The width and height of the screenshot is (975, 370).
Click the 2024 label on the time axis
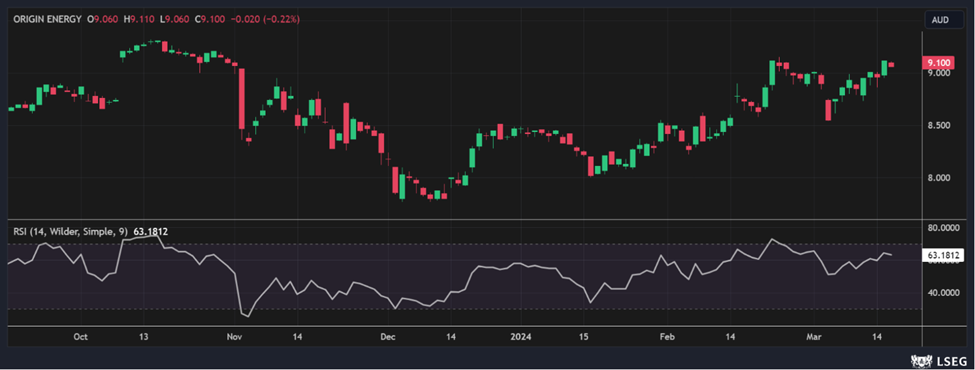(x=520, y=337)
